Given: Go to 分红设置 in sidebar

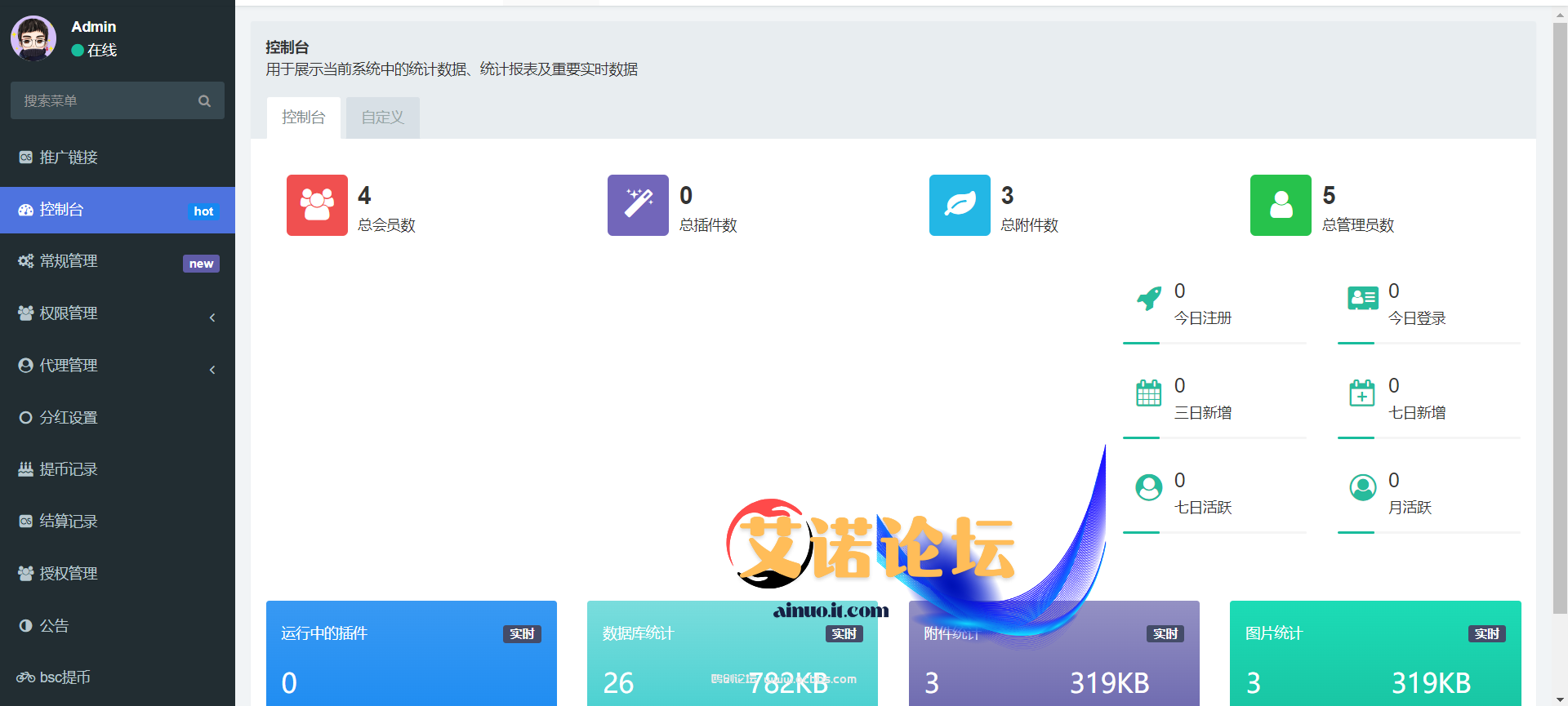Looking at the screenshot, I should [69, 418].
